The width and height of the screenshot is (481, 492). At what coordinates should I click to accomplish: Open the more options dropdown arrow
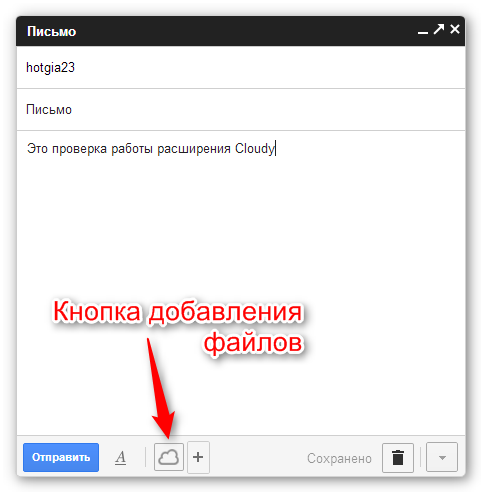pos(442,457)
